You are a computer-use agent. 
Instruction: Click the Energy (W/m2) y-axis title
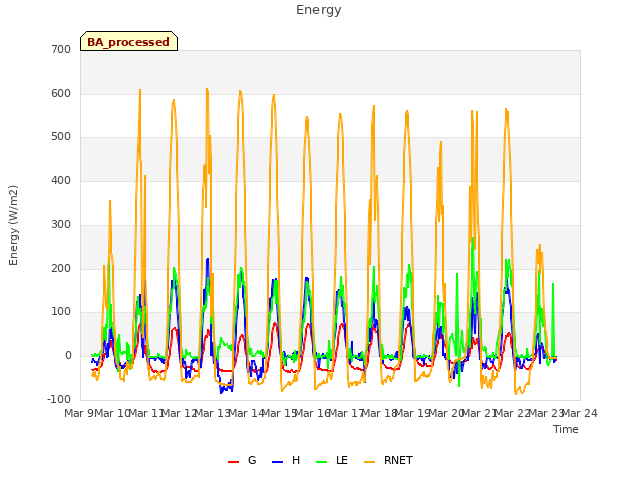(x=13, y=225)
